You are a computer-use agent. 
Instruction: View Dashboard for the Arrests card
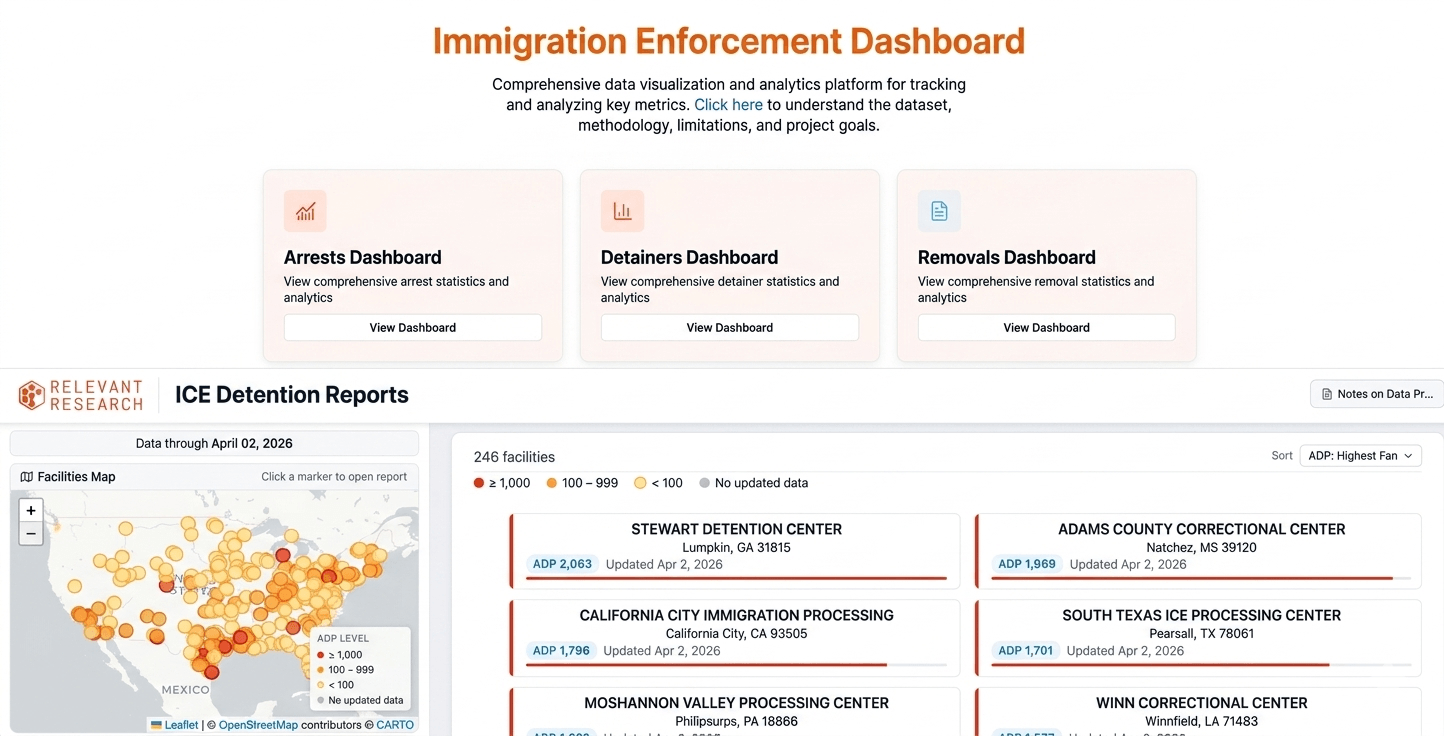pyautogui.click(x=413, y=328)
